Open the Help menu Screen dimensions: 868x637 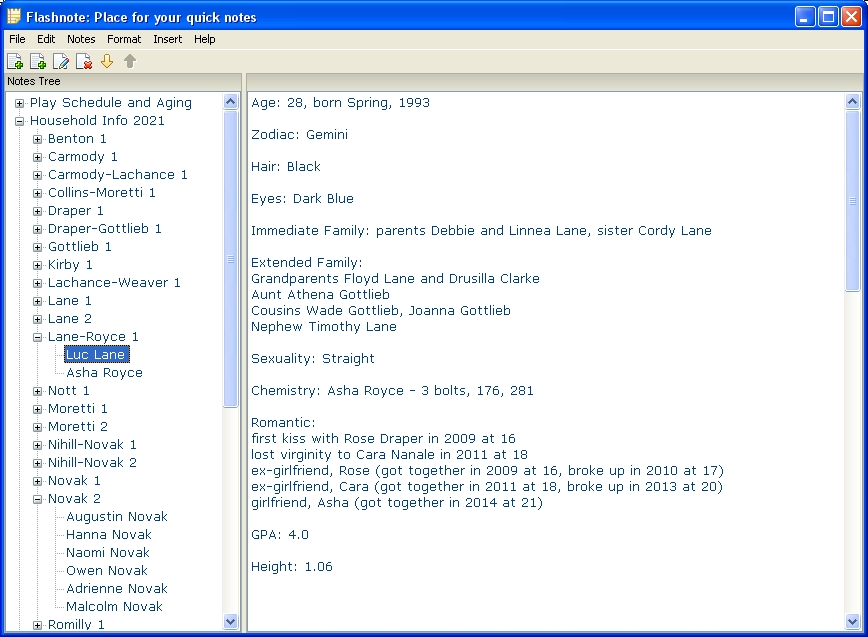click(204, 39)
